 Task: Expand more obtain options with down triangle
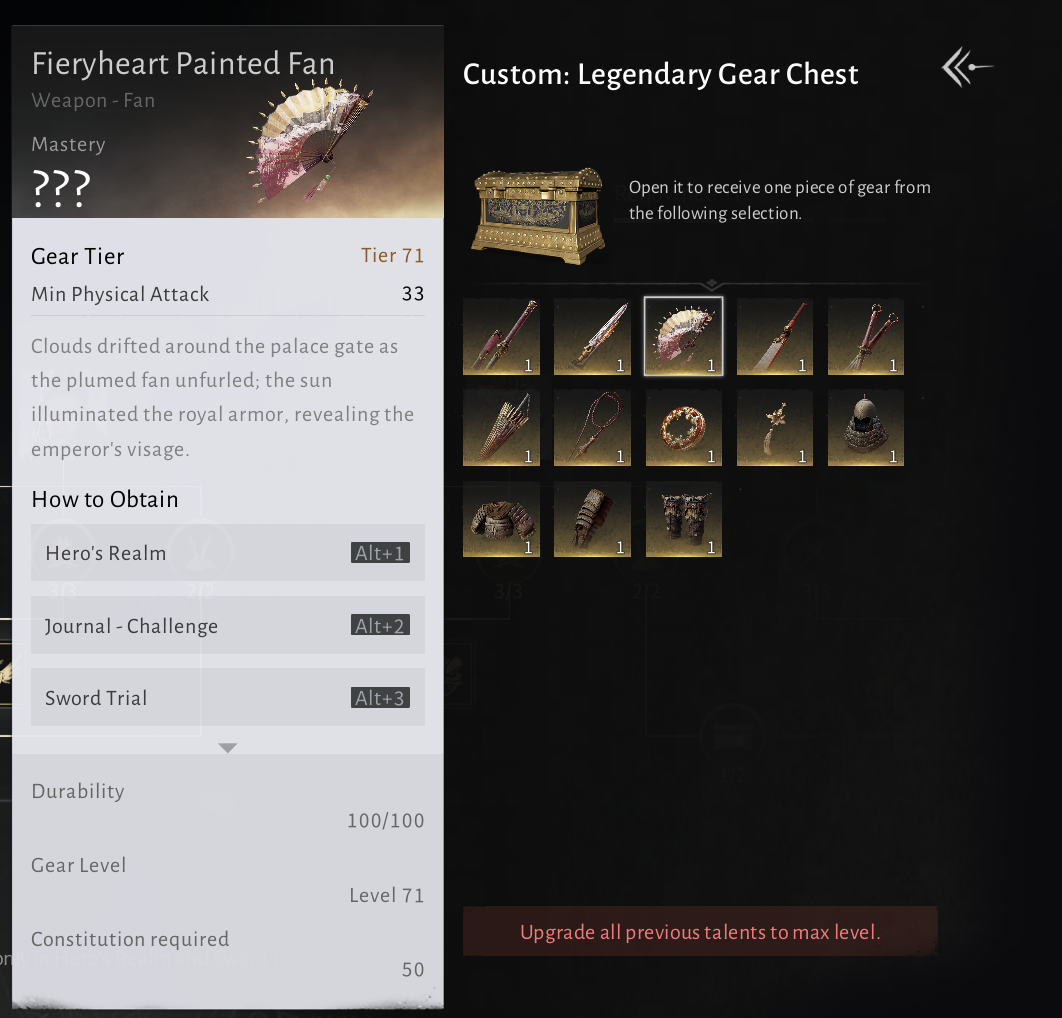tap(228, 748)
